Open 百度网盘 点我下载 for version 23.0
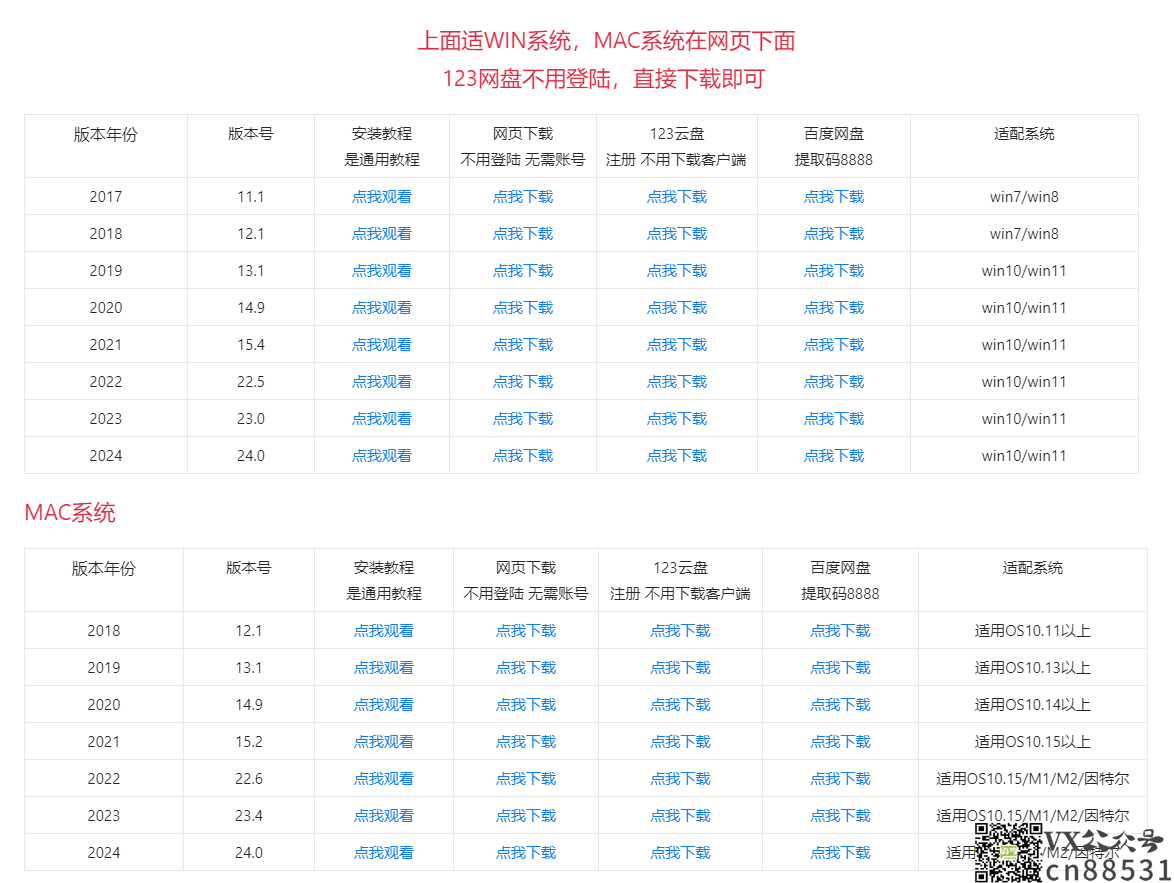Screen dimensions: 1174x883 pos(834,419)
